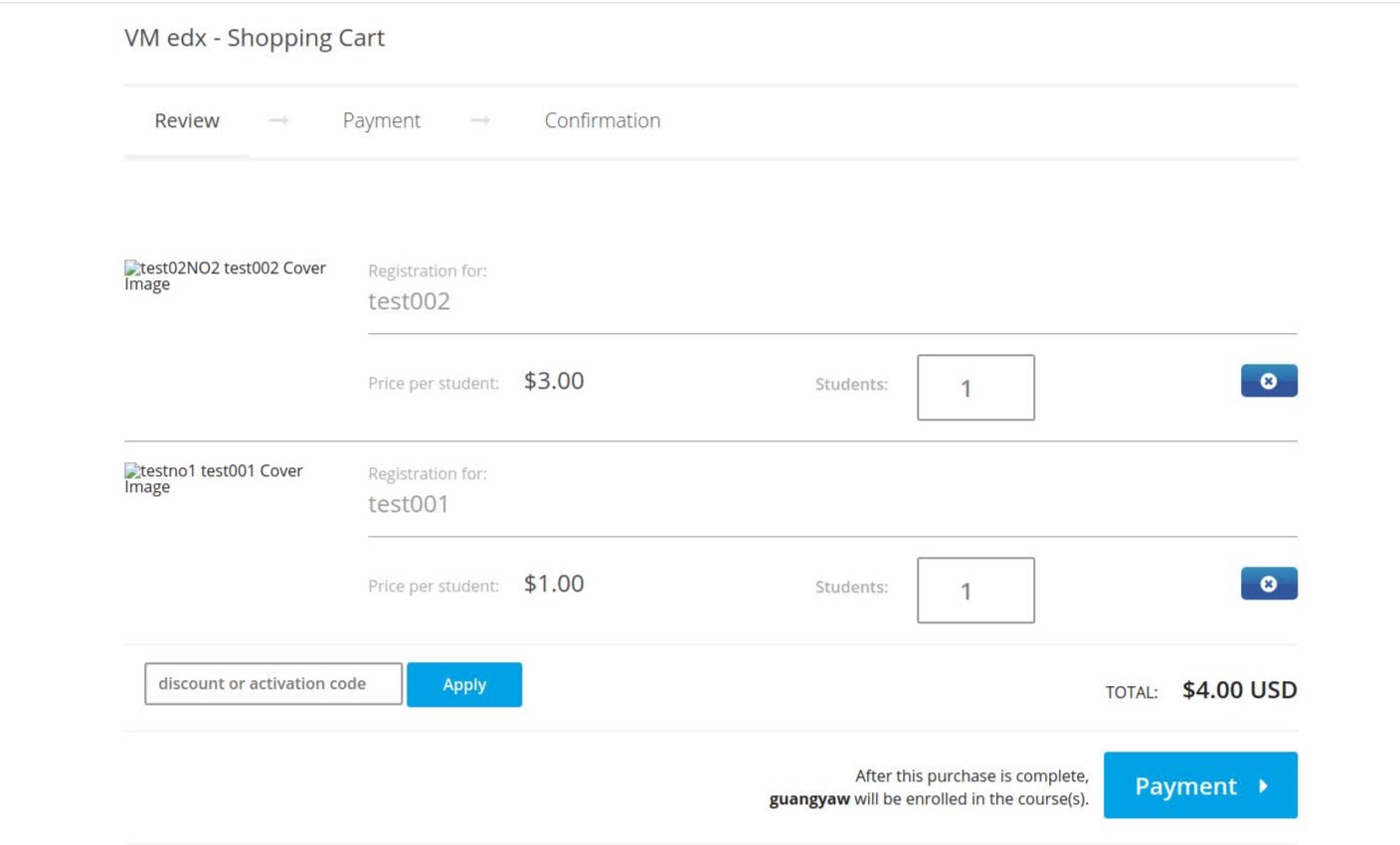
Task: Select the Review step tab
Action: click(x=187, y=120)
